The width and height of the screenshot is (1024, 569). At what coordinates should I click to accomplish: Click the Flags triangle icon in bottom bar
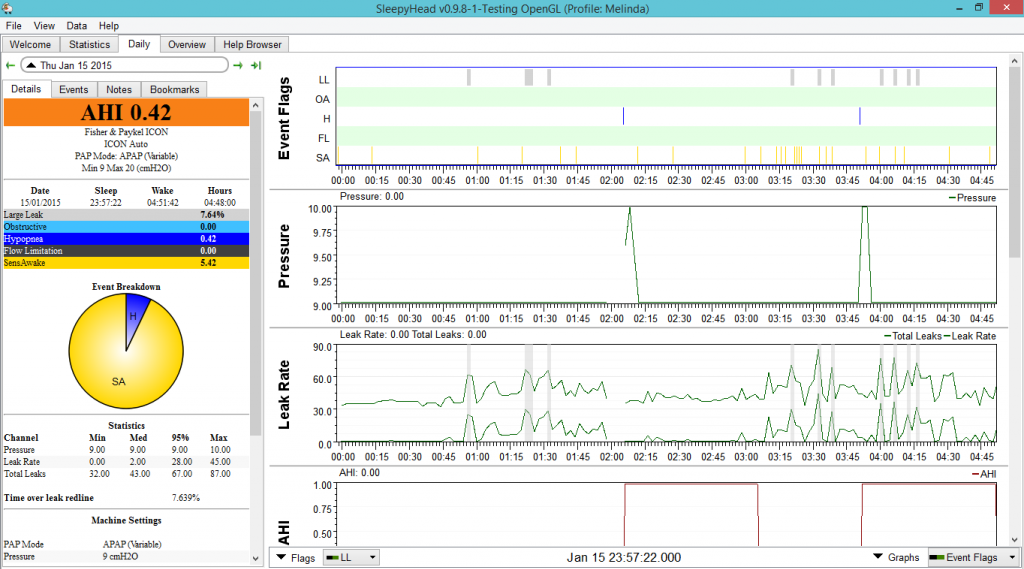coord(283,557)
